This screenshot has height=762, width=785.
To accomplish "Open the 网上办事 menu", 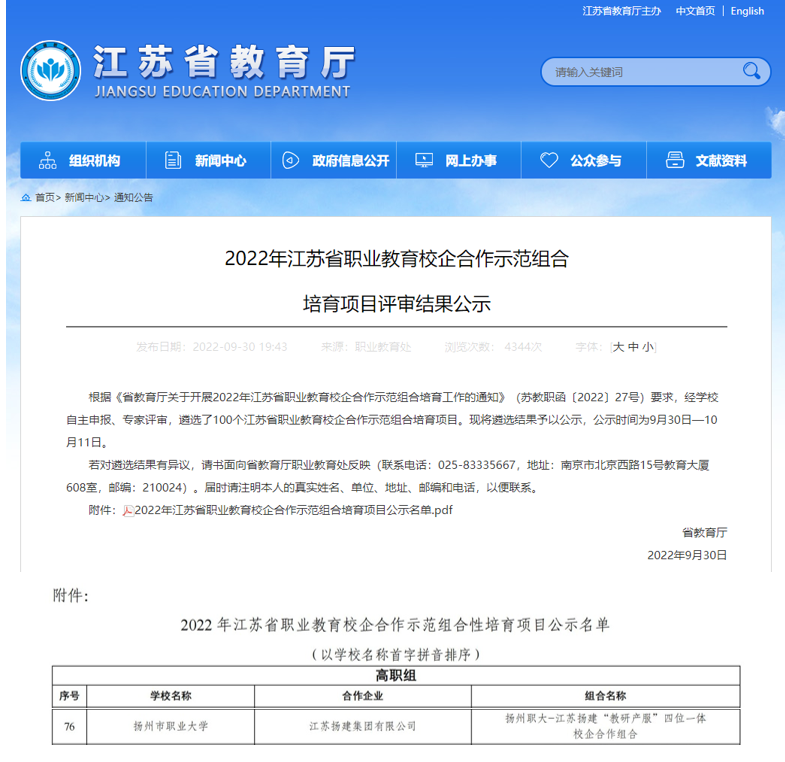I will pyautogui.click(x=470, y=160).
